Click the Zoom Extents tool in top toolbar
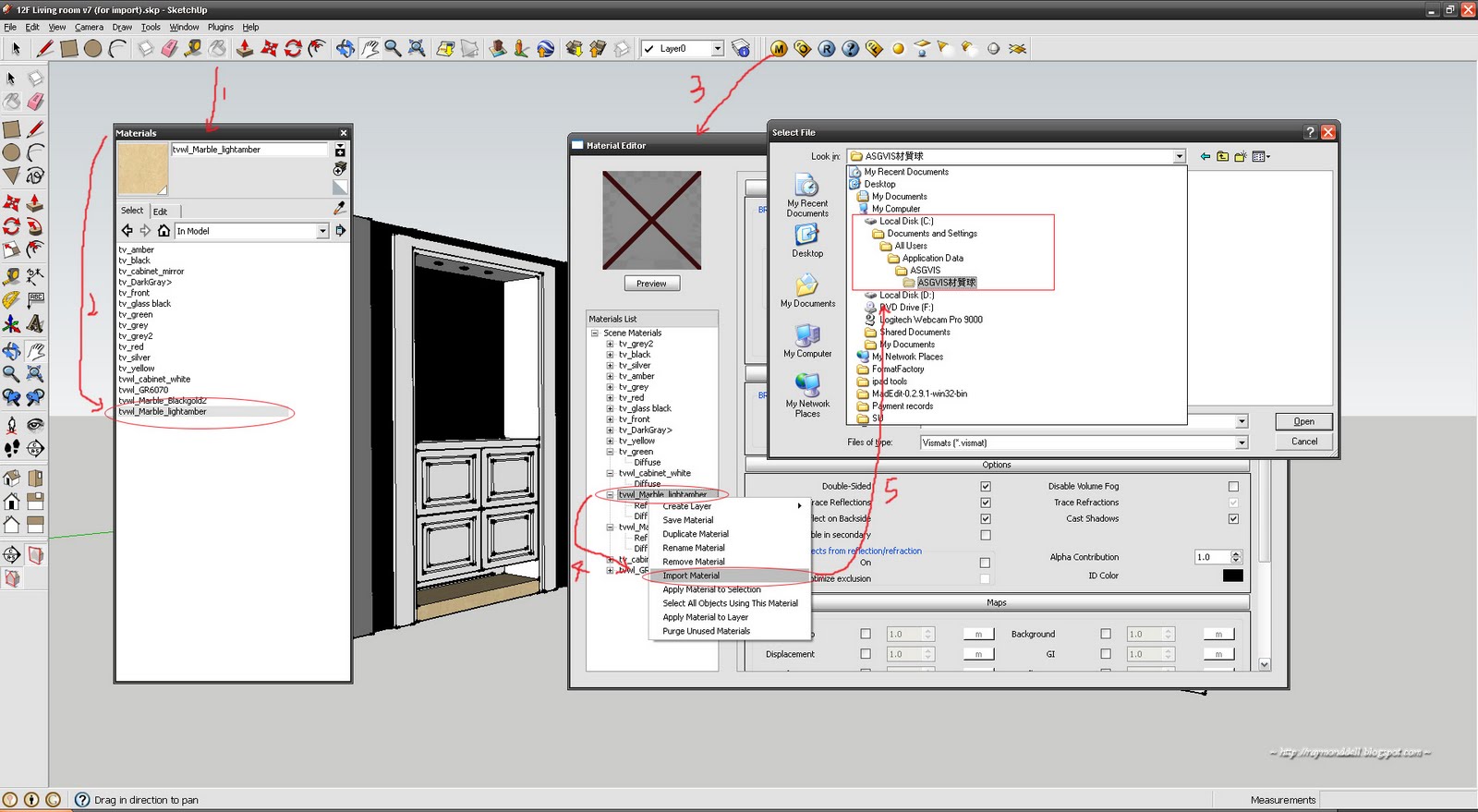Screen dimensions: 1478x812 click(417, 48)
